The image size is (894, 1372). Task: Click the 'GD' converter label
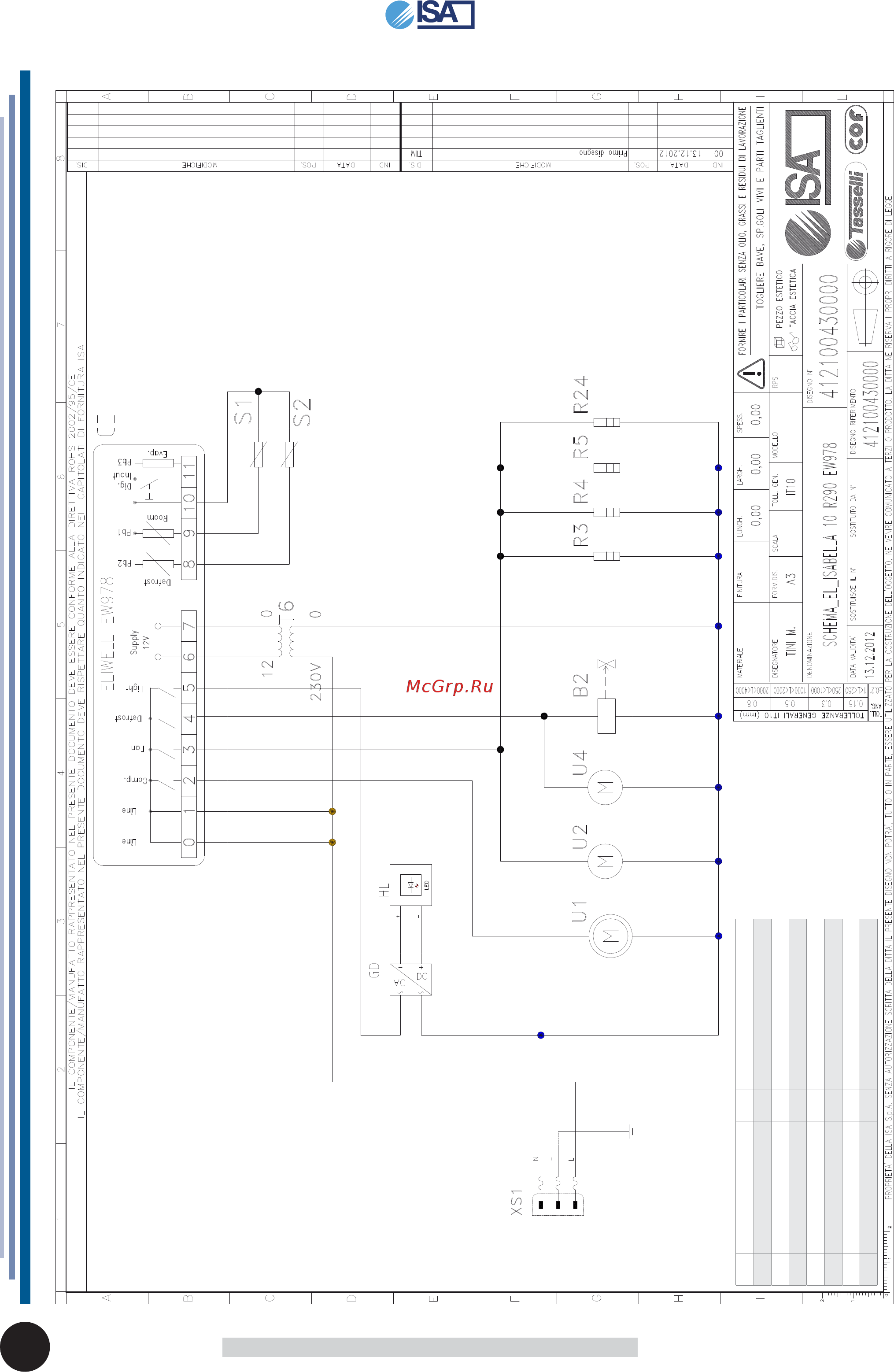pyautogui.click(x=374, y=970)
